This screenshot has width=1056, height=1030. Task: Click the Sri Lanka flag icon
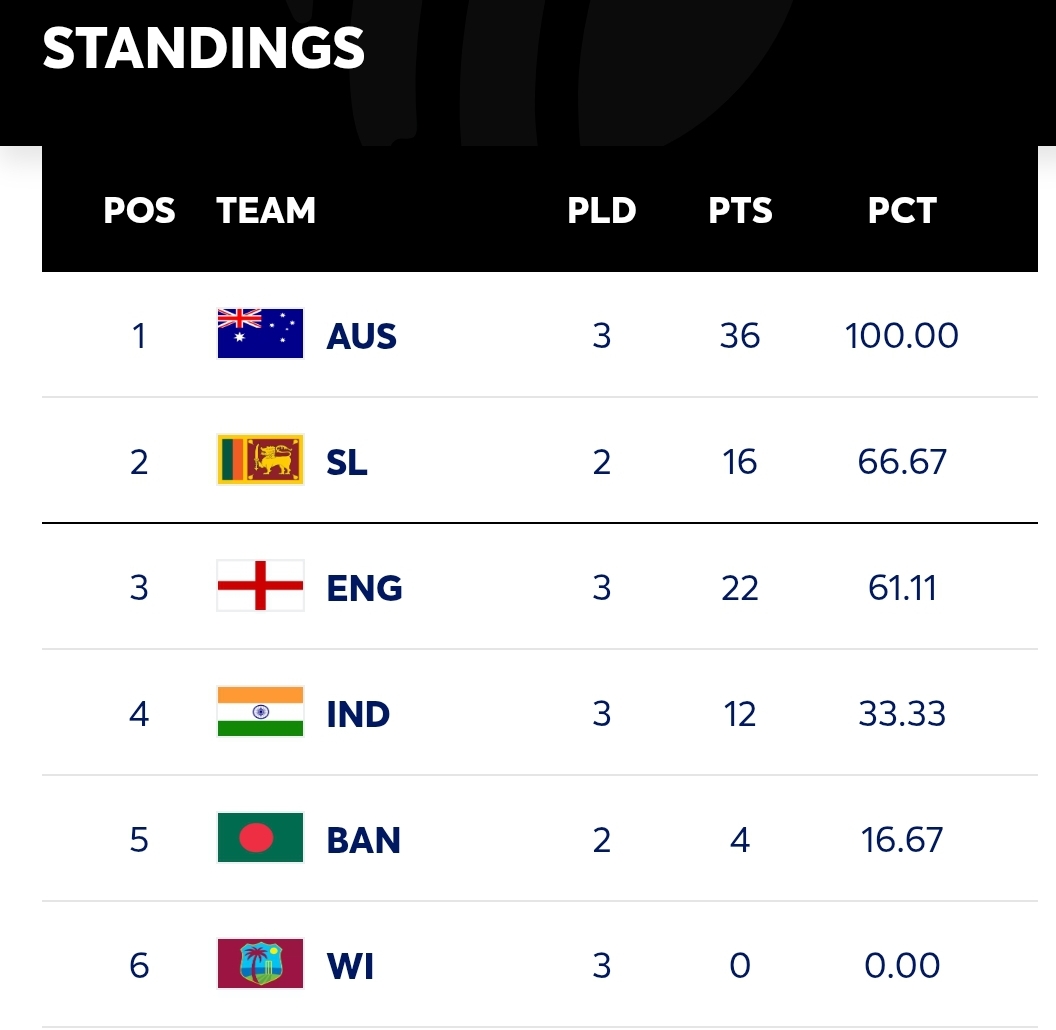[x=260, y=459]
